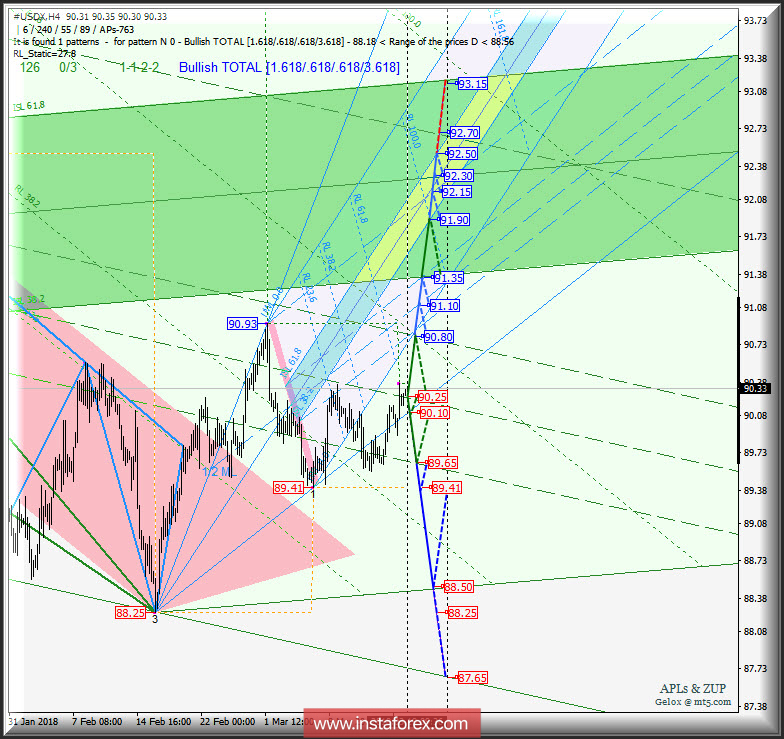Click the 91.38 price axis value
Image resolution: width=784 pixels, height=739 pixels.
pos(755,274)
